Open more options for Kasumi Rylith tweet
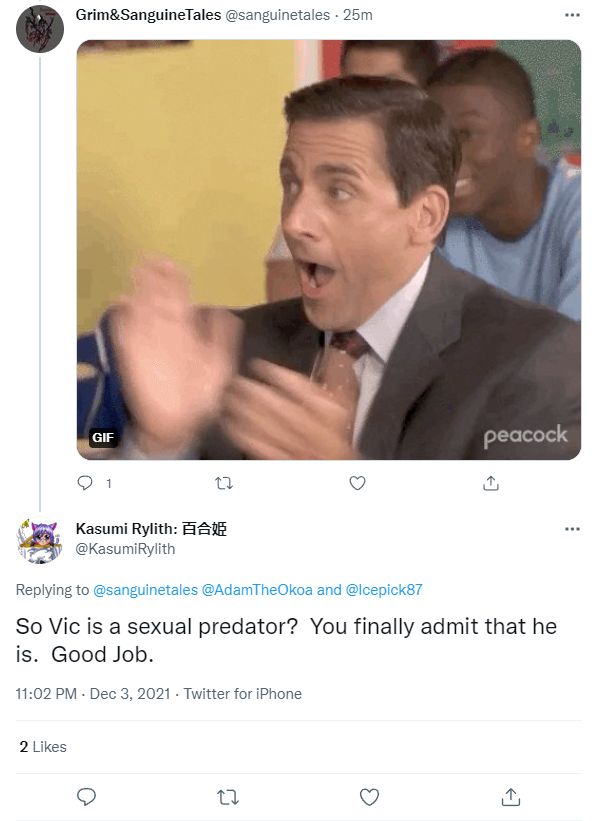 point(572,529)
